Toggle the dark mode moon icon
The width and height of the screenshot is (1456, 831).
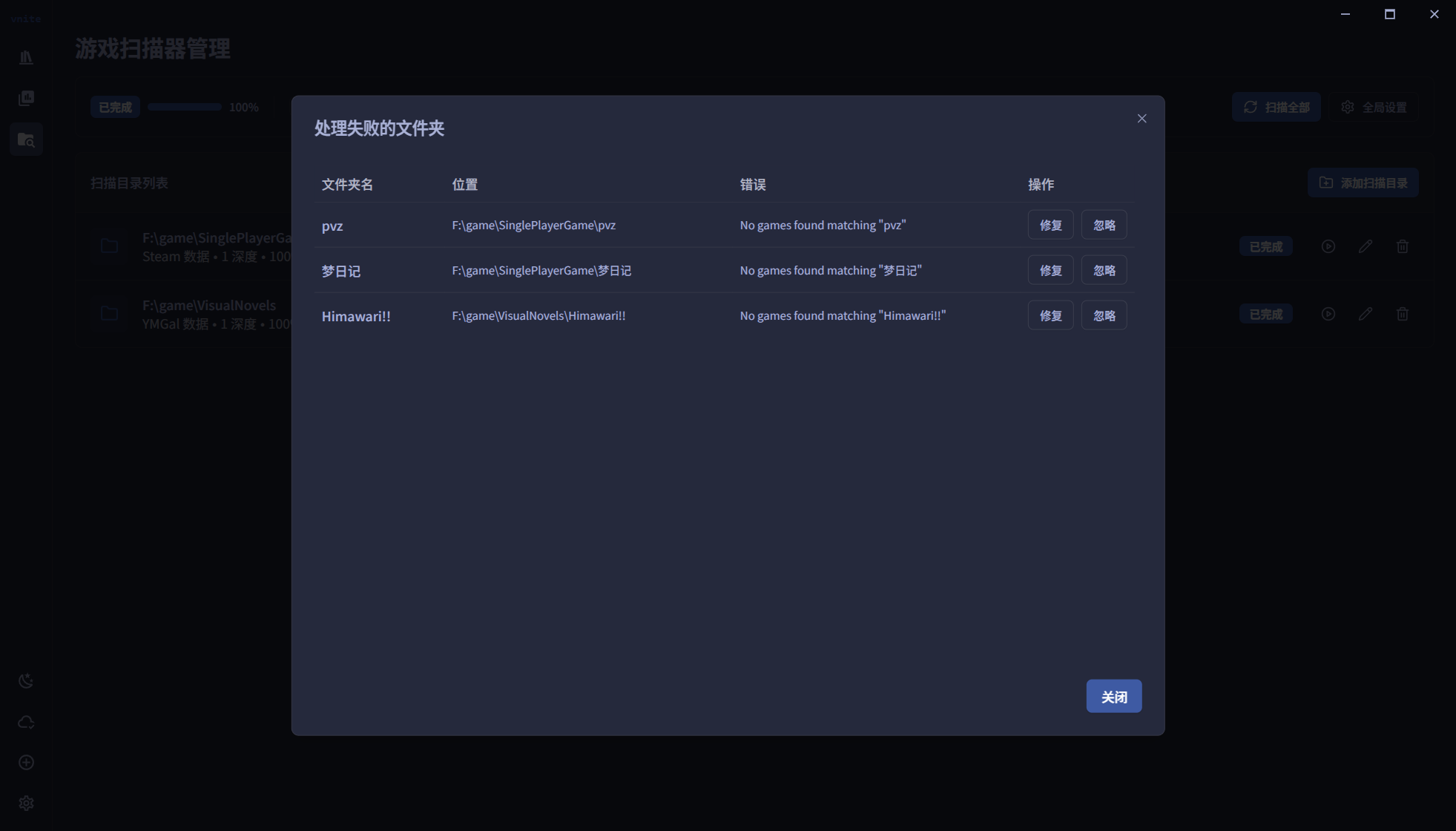tap(26, 680)
